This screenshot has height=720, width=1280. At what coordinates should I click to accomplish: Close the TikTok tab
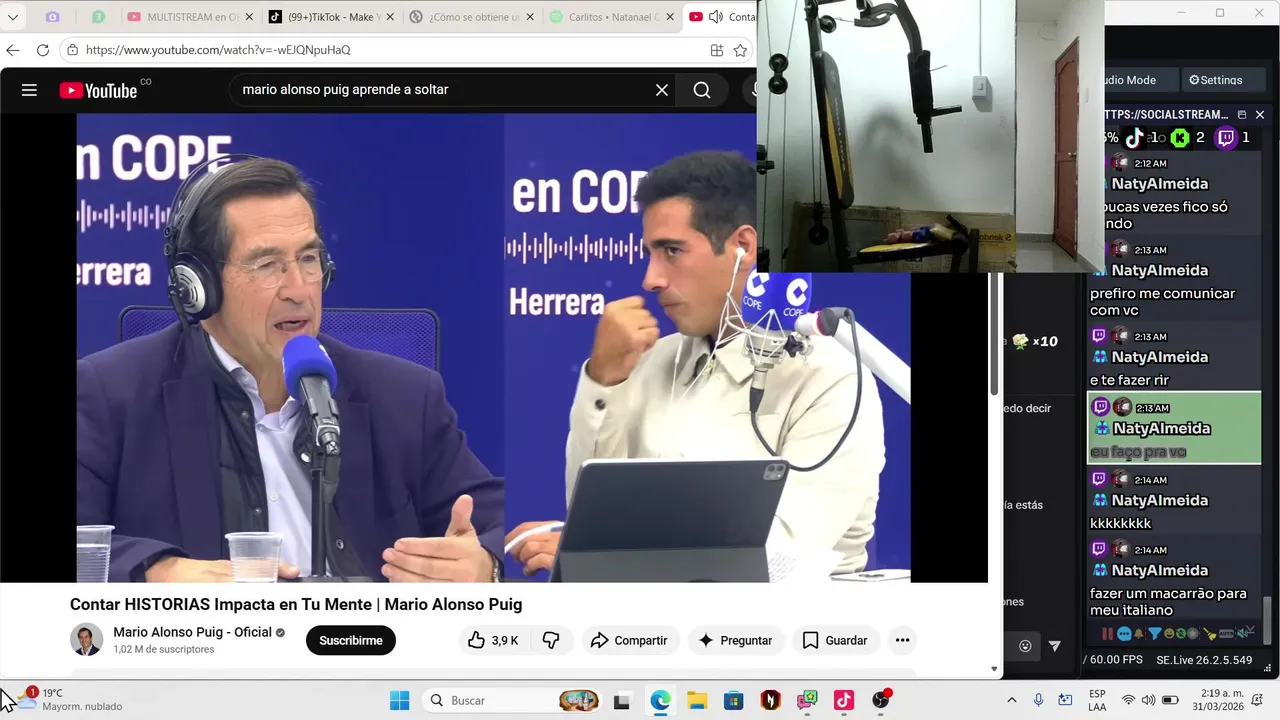[x=390, y=17]
